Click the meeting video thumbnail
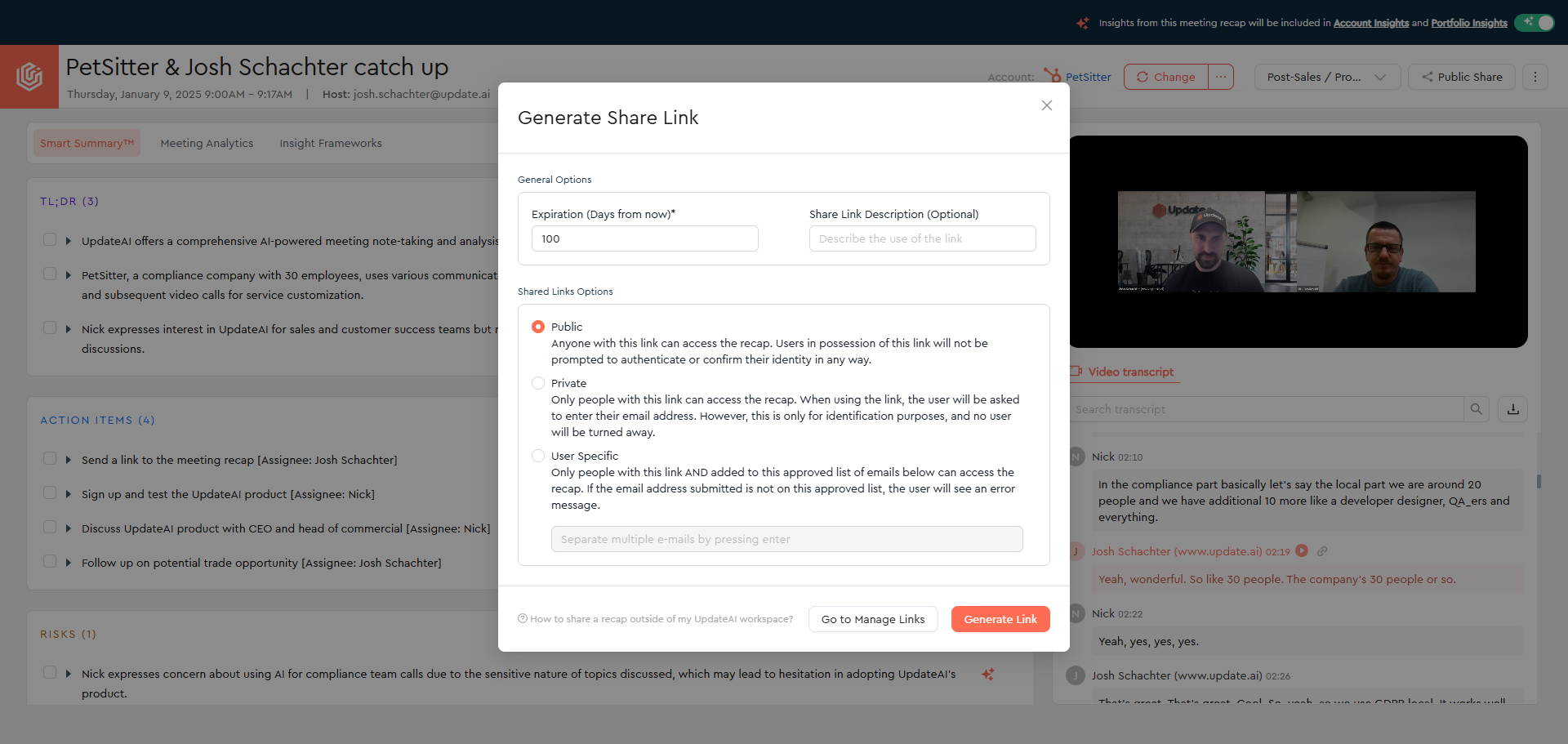Image resolution: width=1568 pixels, height=744 pixels. coord(1297,242)
